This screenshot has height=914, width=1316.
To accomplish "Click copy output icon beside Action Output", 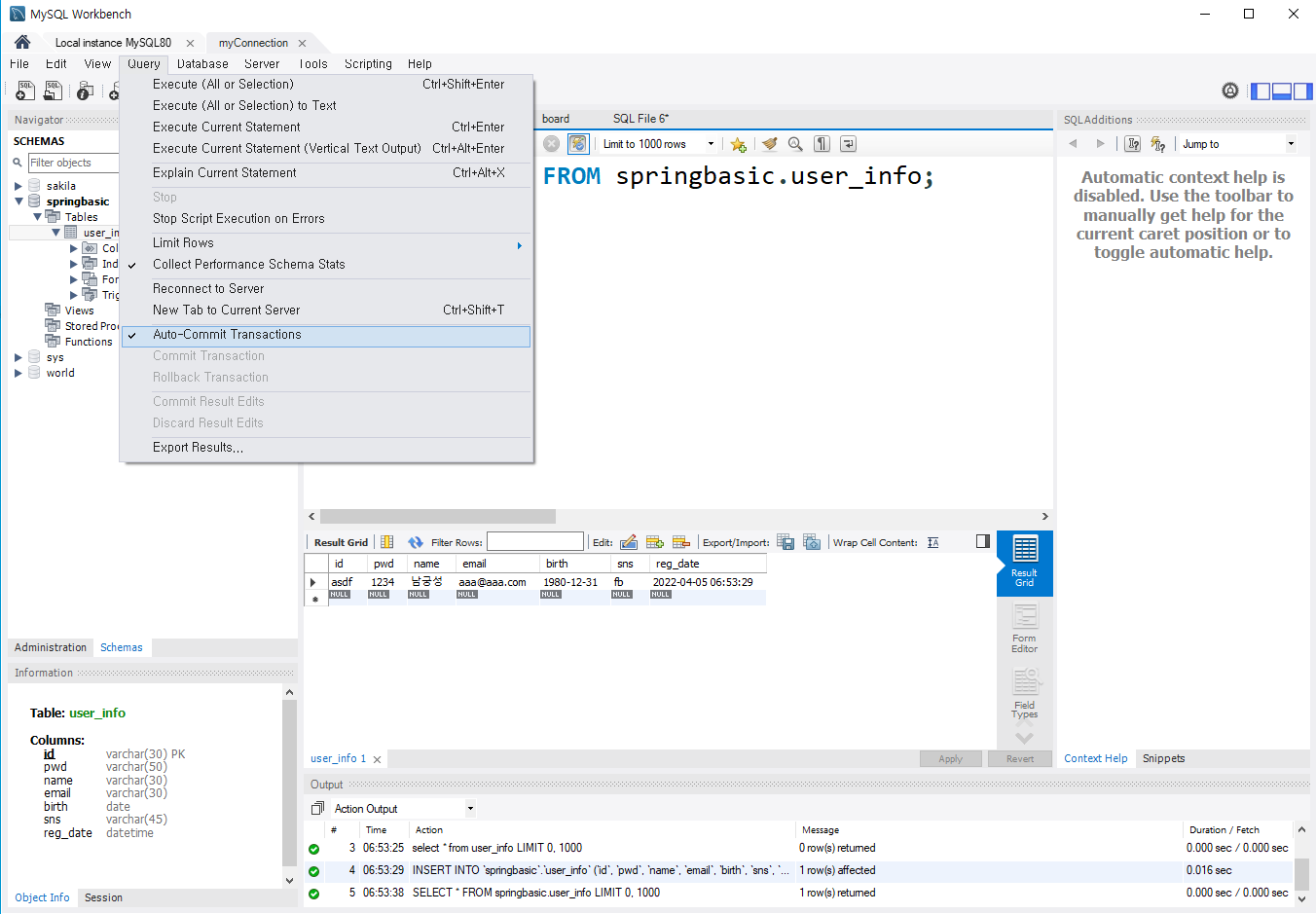I will 317,809.
